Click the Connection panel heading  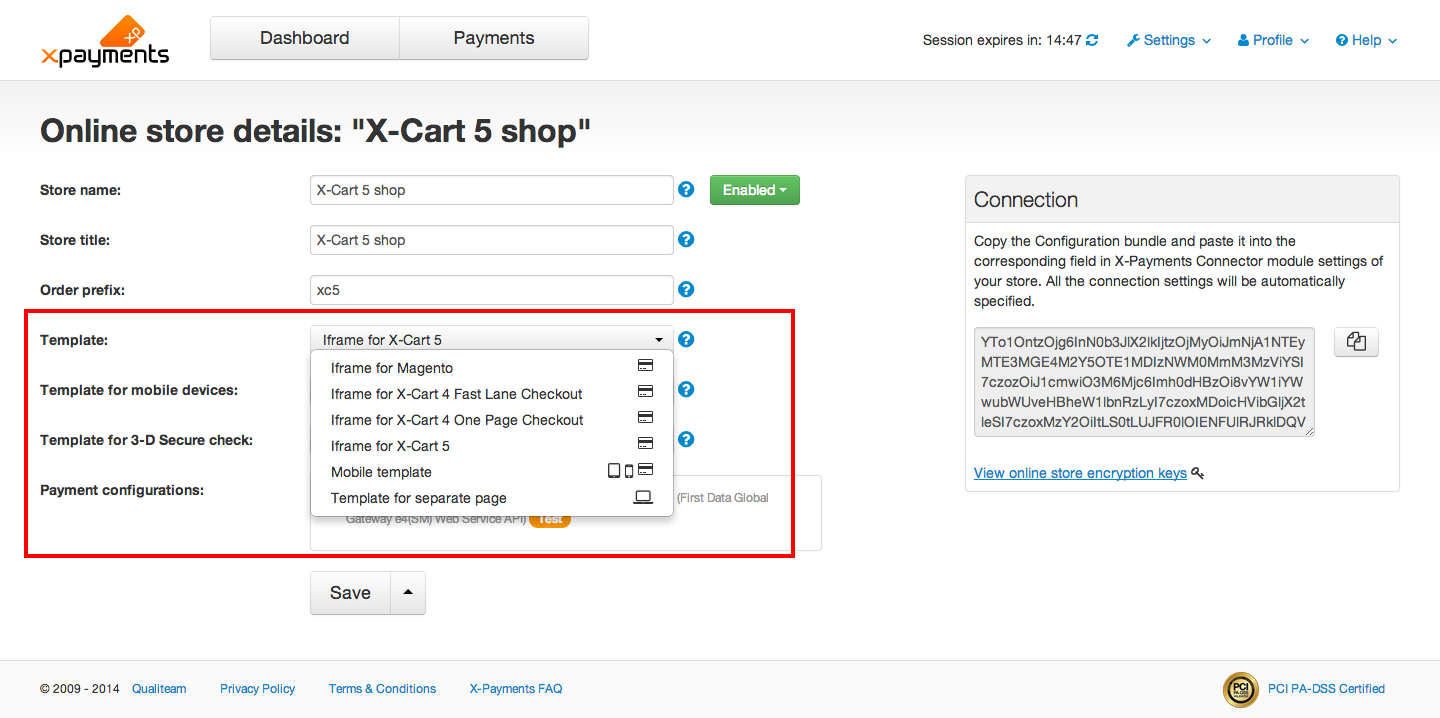click(1026, 200)
